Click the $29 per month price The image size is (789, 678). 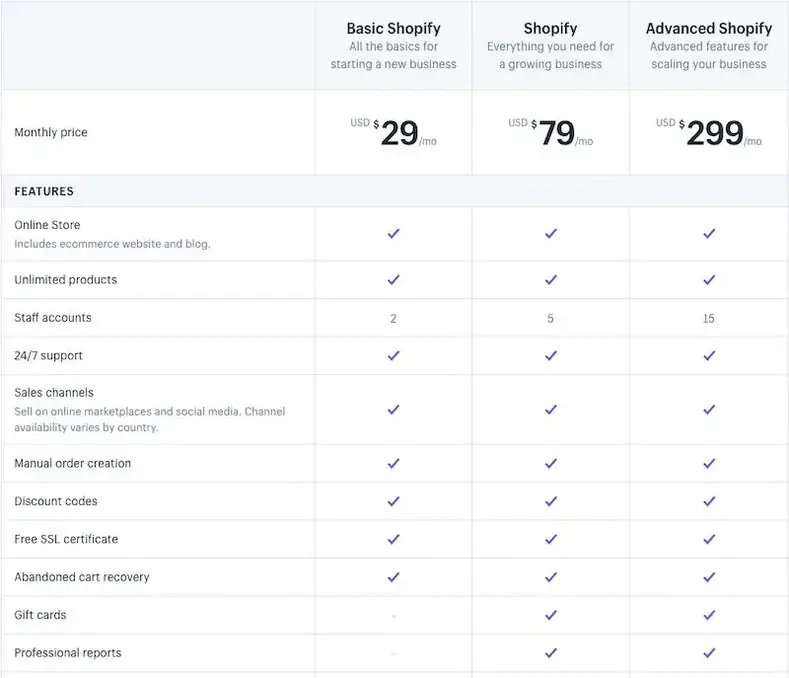pos(393,133)
